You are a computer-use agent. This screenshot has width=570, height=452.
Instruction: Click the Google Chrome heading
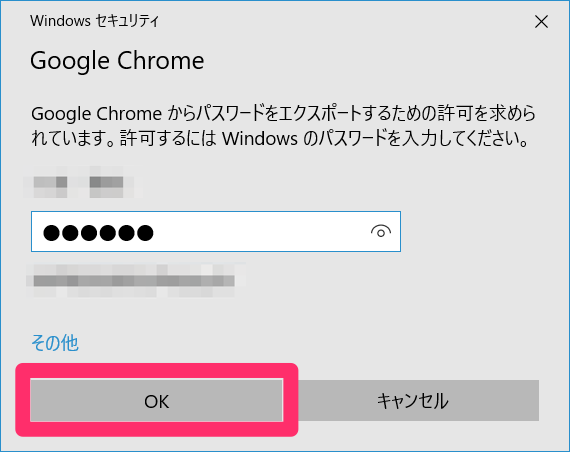coord(117,61)
